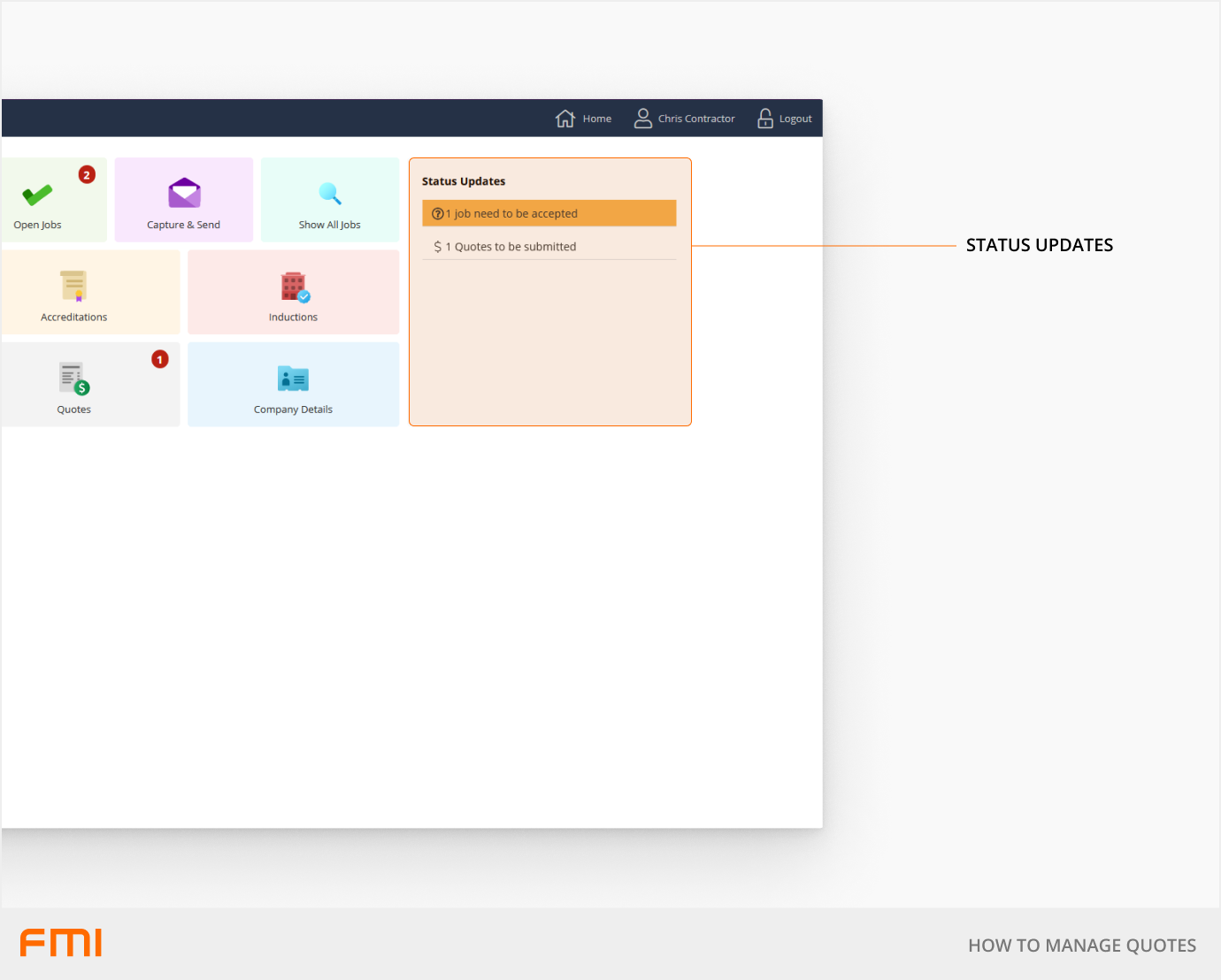
Task: Click the Home house icon
Action: point(565,119)
